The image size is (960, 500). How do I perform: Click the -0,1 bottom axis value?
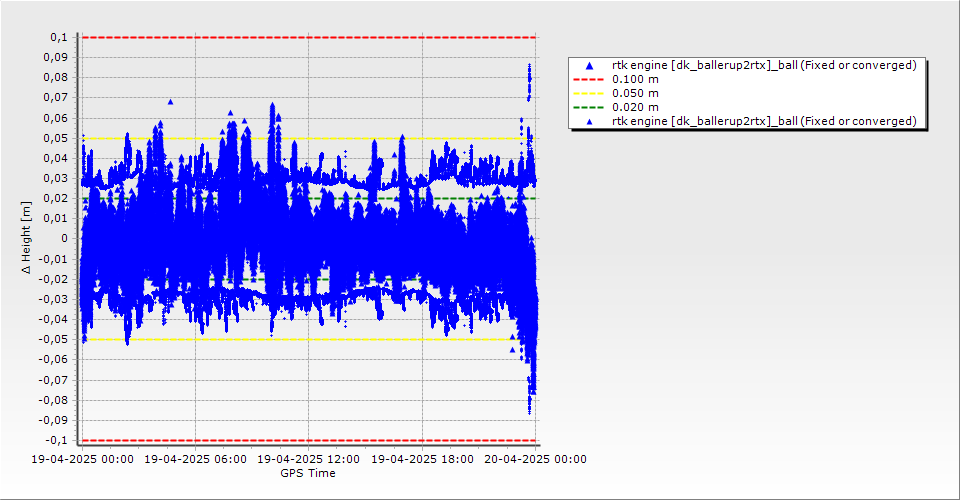(x=56, y=441)
